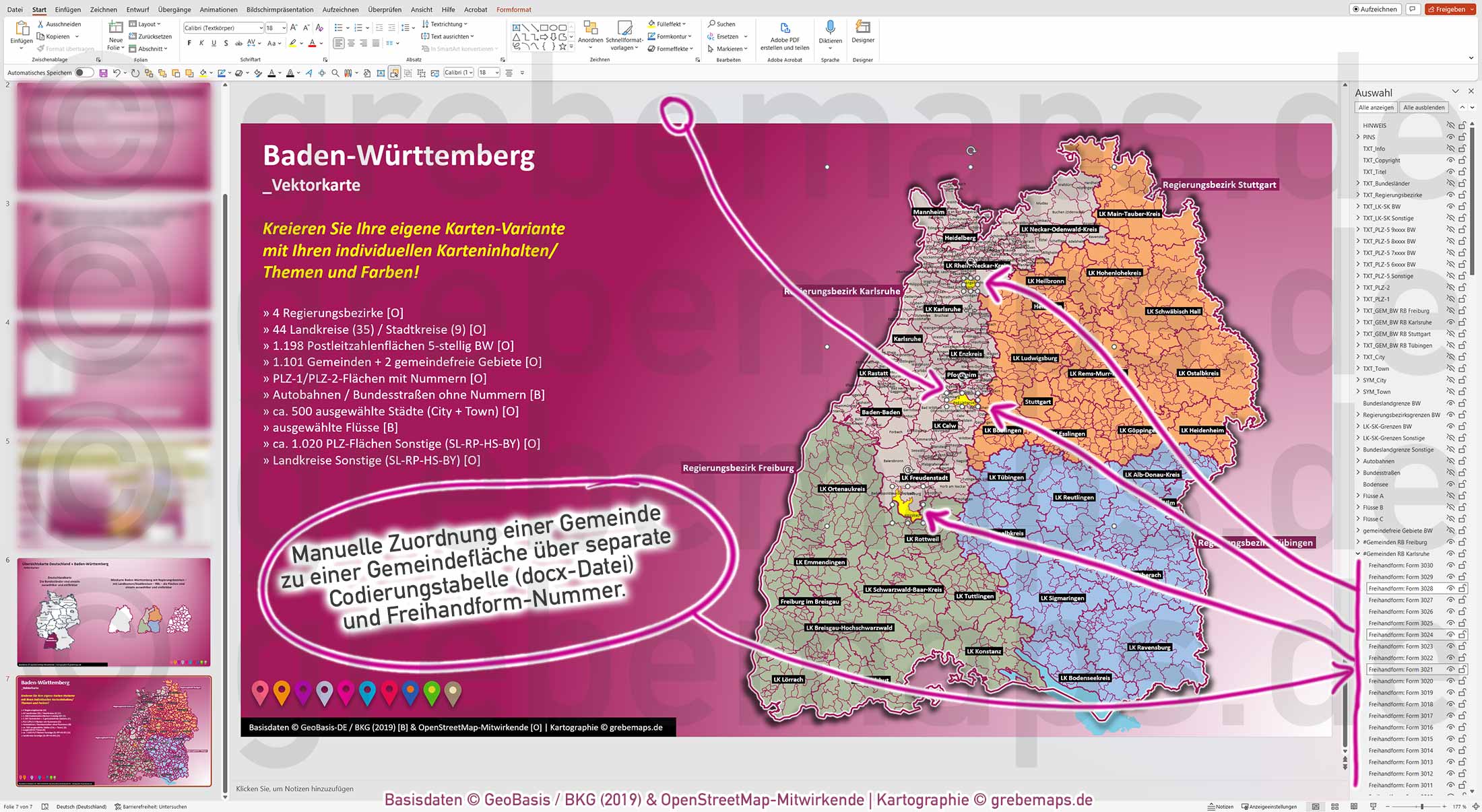
Task: Click the Alle ausblenden button
Action: pos(1423,107)
